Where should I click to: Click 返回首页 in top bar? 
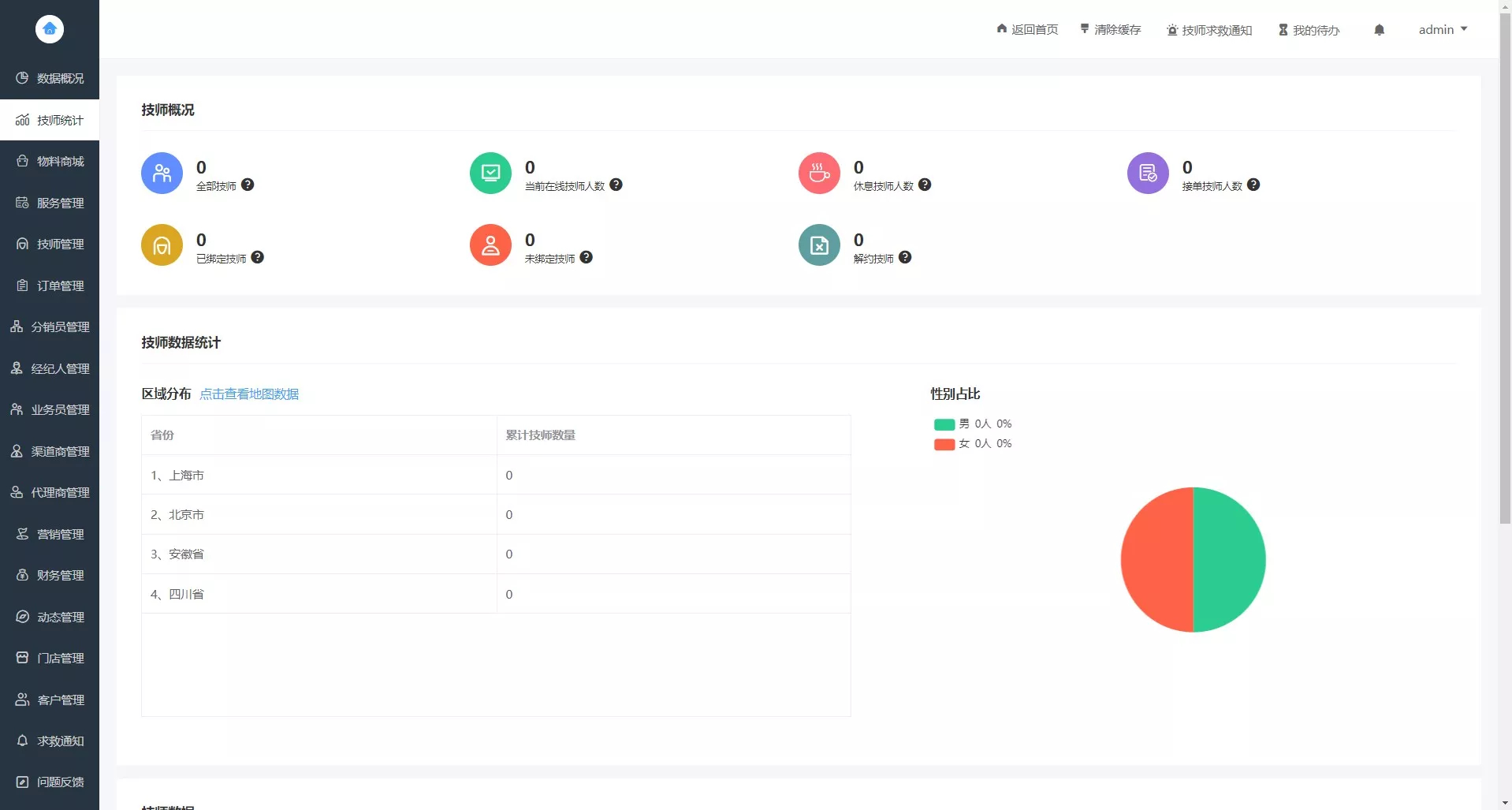(1027, 30)
